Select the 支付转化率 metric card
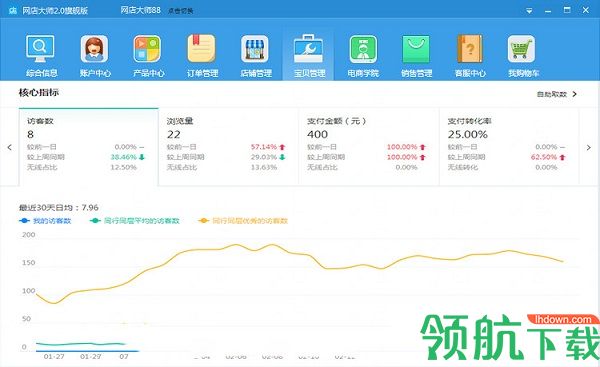600x367 pixels. 509,147
